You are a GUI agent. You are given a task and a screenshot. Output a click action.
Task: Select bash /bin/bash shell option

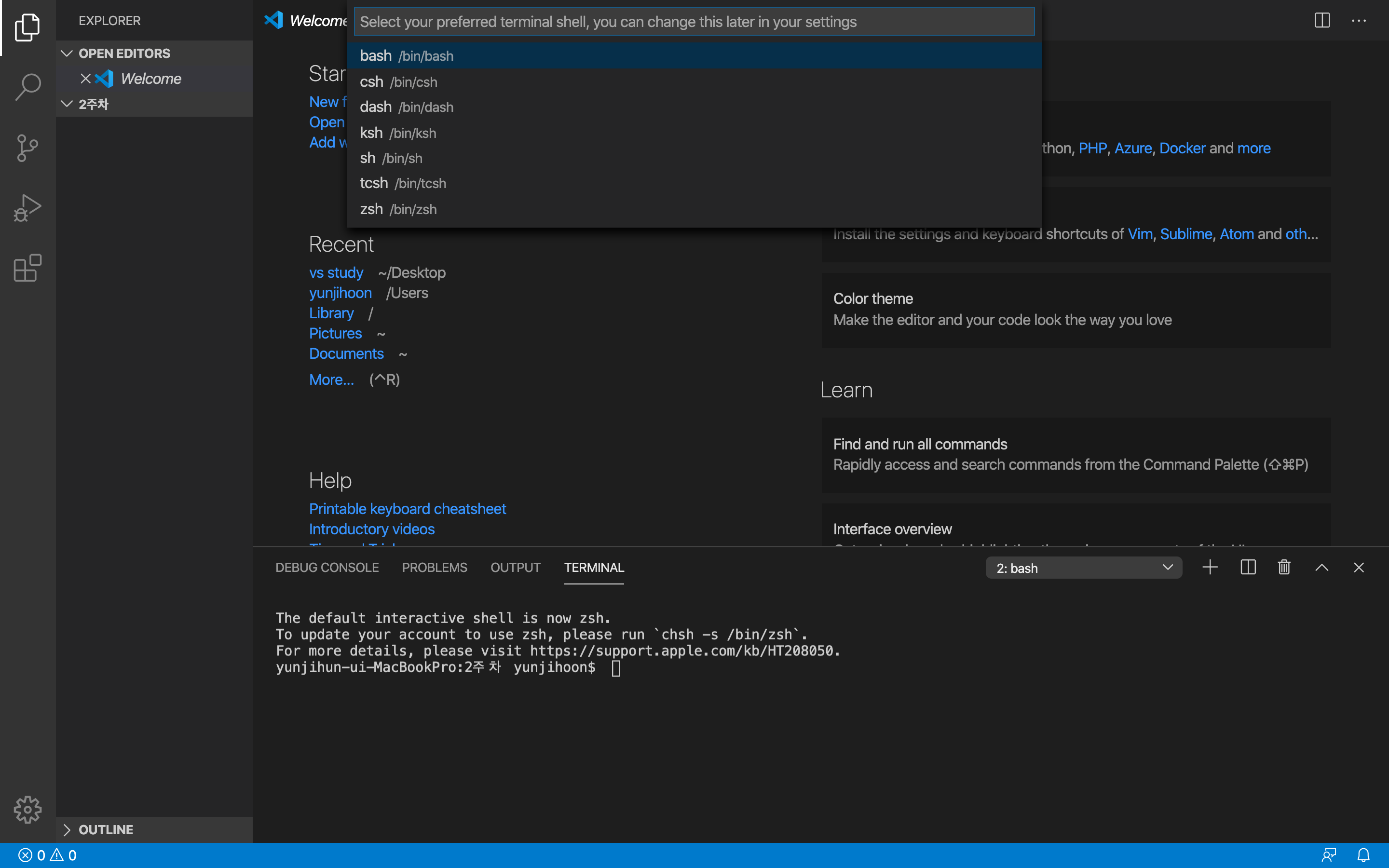(694, 55)
